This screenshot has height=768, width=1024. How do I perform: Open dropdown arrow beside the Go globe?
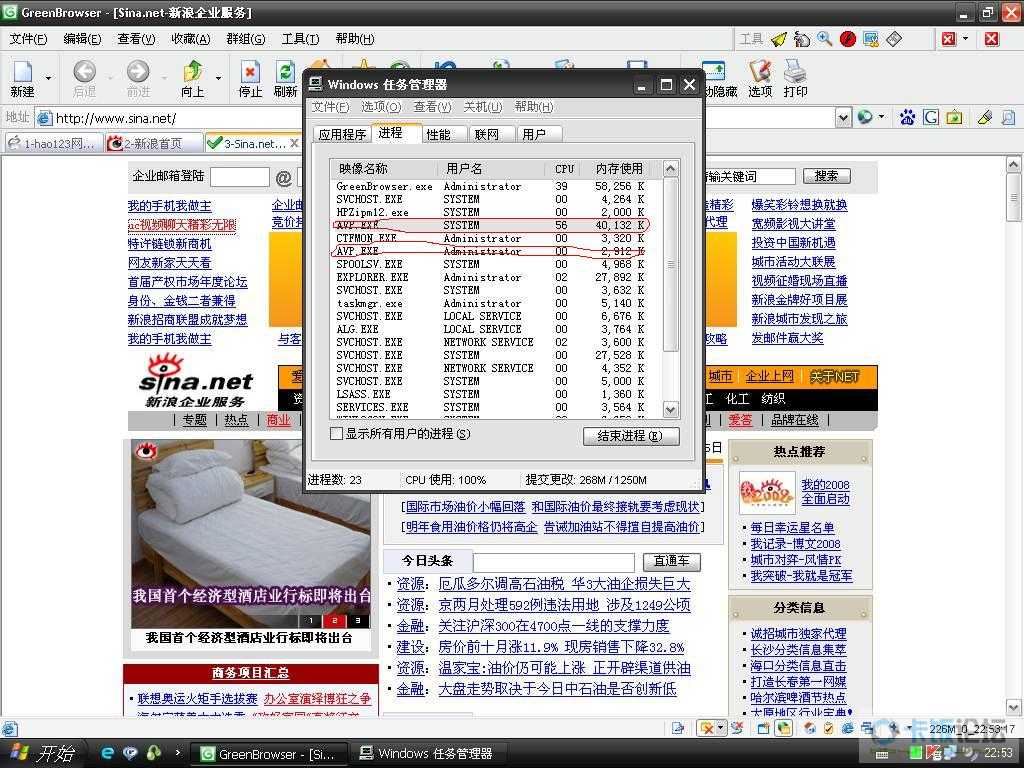881,118
